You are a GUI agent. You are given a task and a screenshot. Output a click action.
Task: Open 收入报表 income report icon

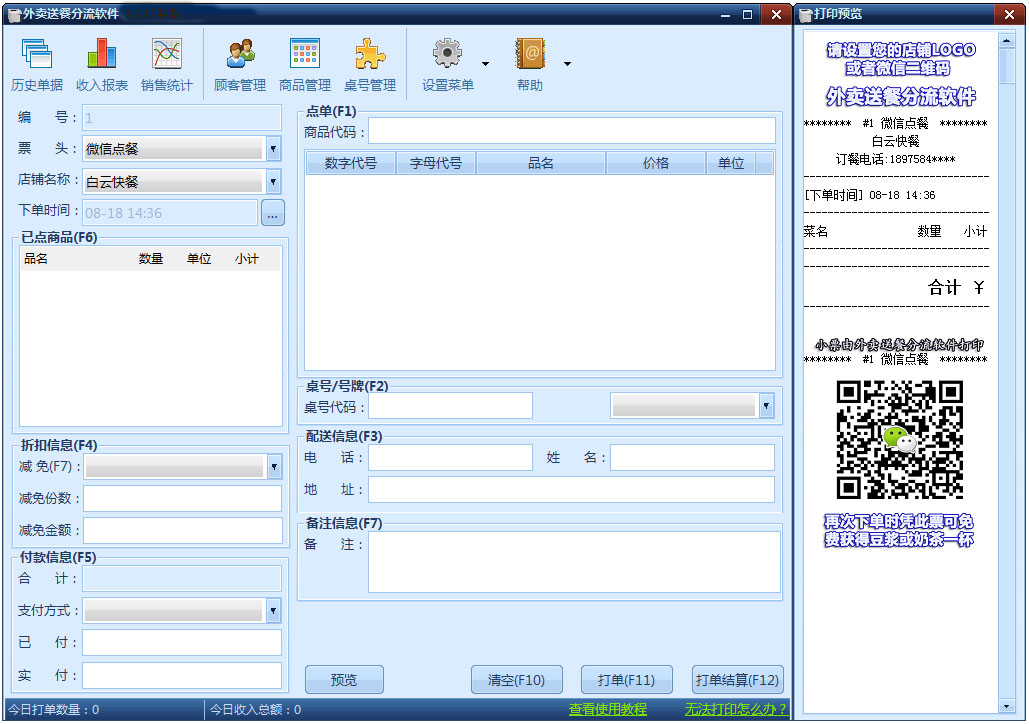pos(102,54)
